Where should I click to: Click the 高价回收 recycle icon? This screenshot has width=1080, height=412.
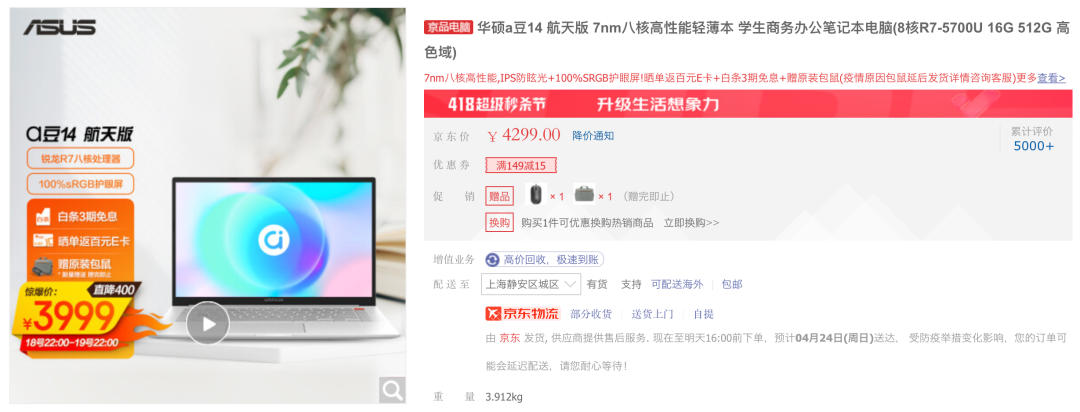click(x=492, y=260)
